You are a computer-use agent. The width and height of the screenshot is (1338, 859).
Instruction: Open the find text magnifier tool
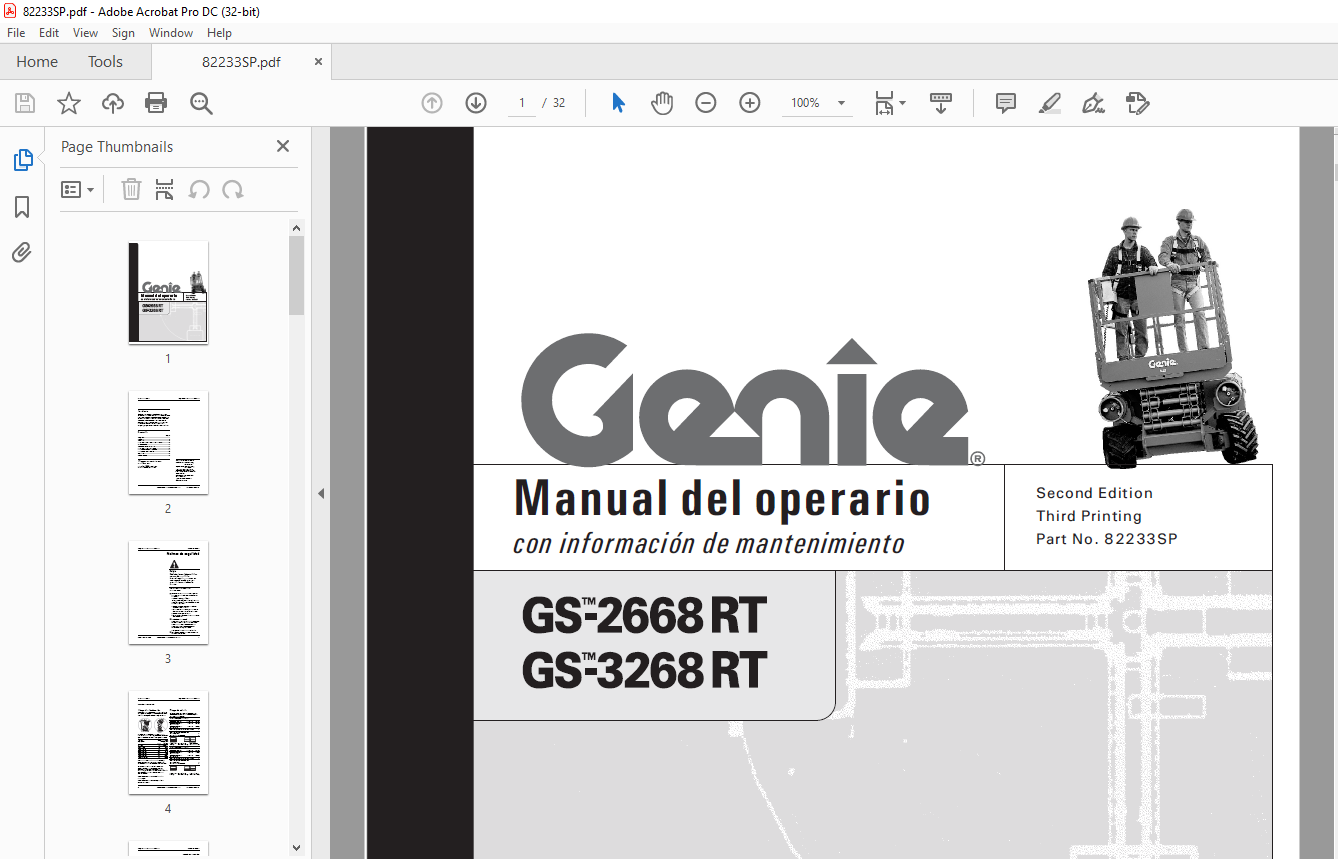coord(201,103)
